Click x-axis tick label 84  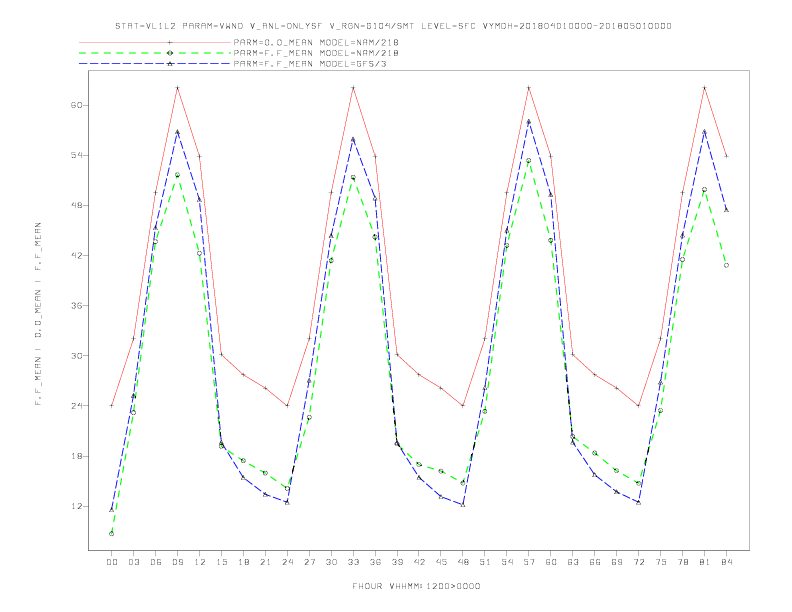click(x=727, y=562)
